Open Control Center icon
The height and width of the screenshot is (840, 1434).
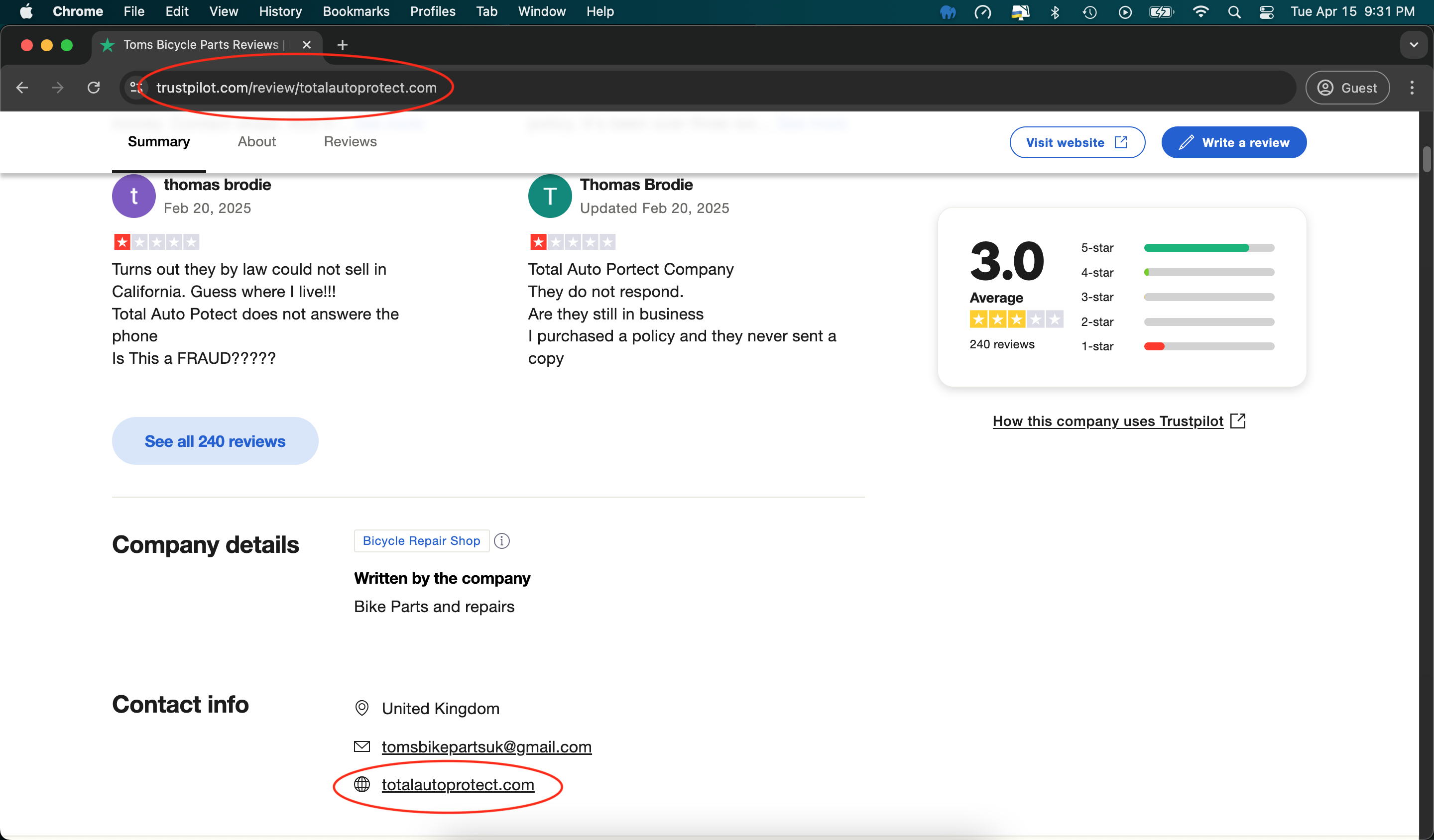click(1267, 12)
